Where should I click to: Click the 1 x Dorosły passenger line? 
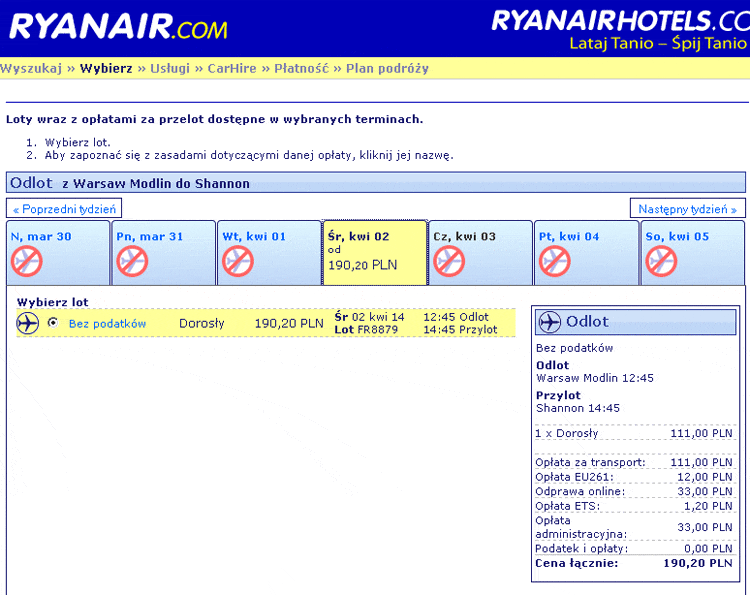(x=634, y=433)
